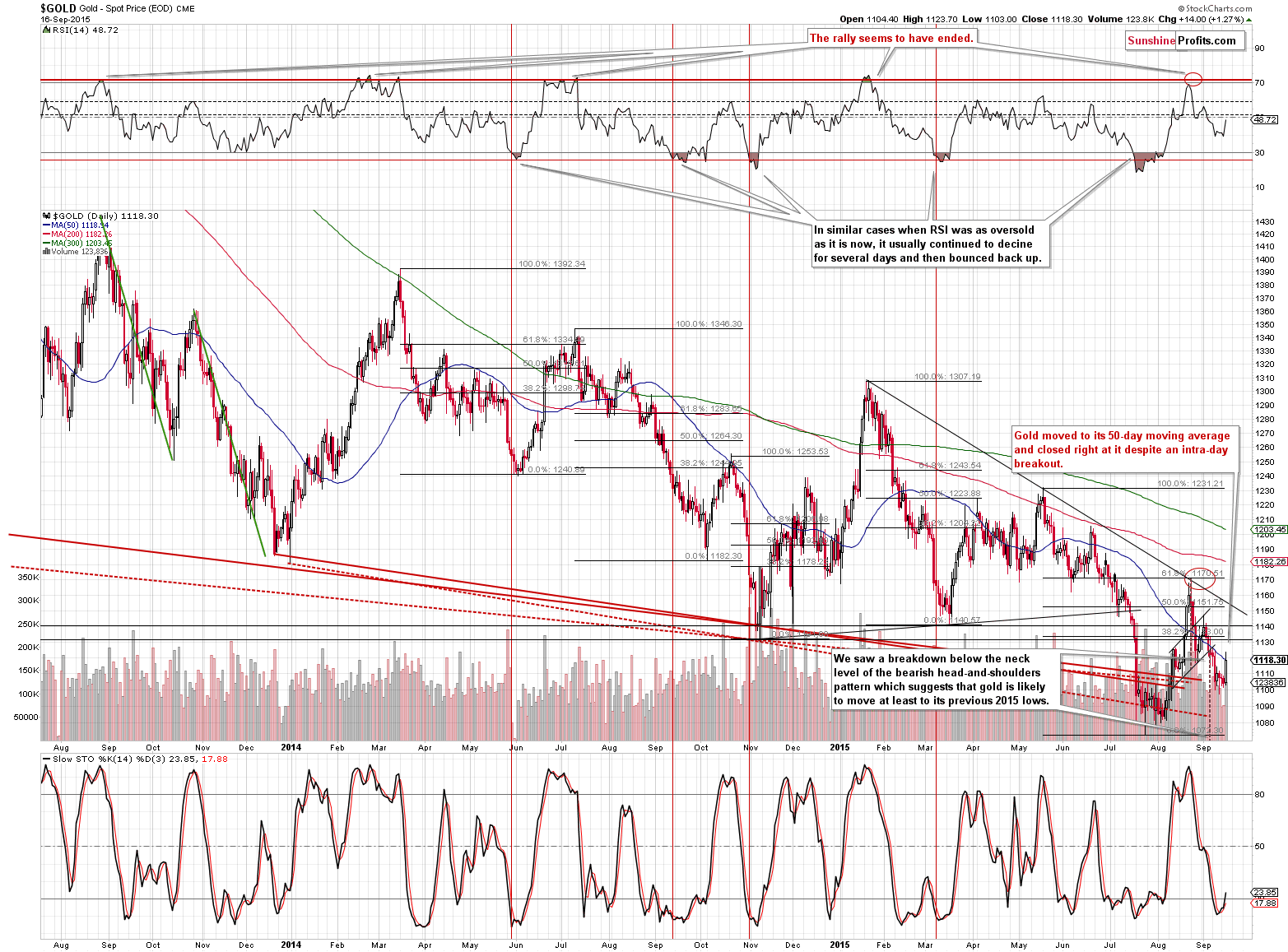Click the 1203.45 MA(300) axis tag
Screen dimensions: 1288x952
(x=1270, y=530)
